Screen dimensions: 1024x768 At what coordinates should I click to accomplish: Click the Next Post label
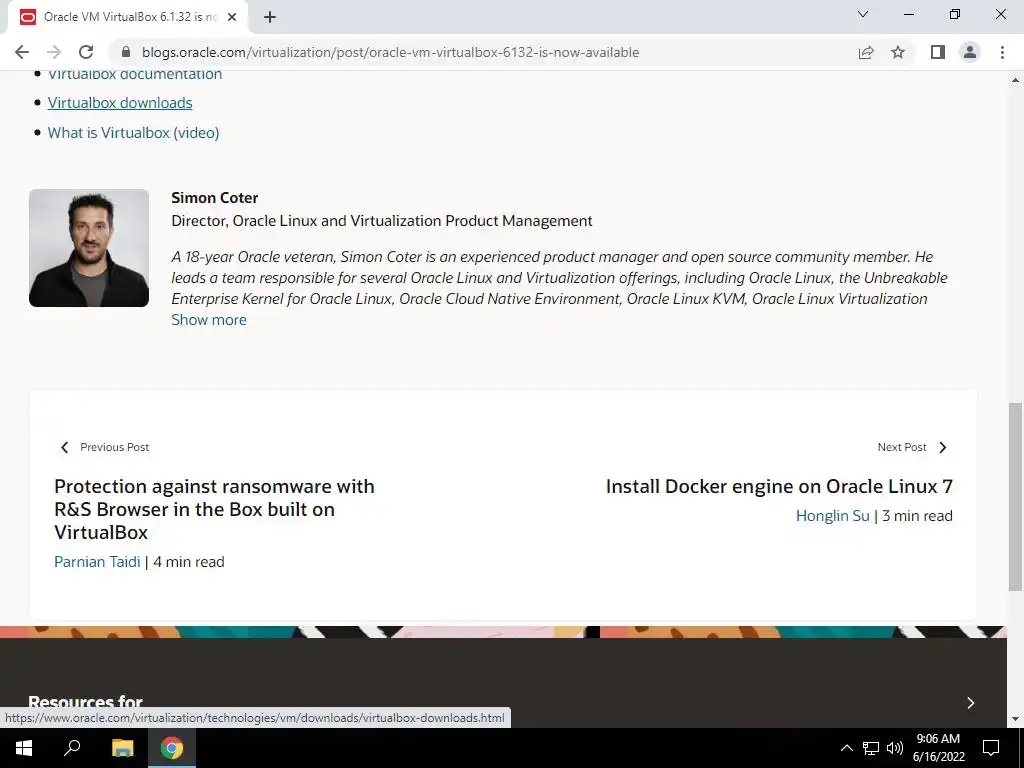[902, 447]
